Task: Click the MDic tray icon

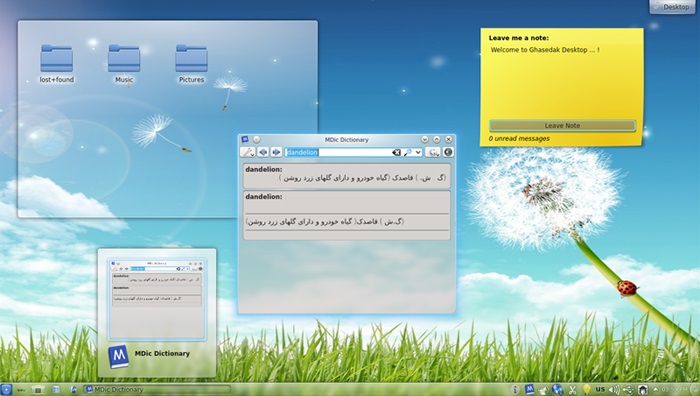Action: click(529, 390)
